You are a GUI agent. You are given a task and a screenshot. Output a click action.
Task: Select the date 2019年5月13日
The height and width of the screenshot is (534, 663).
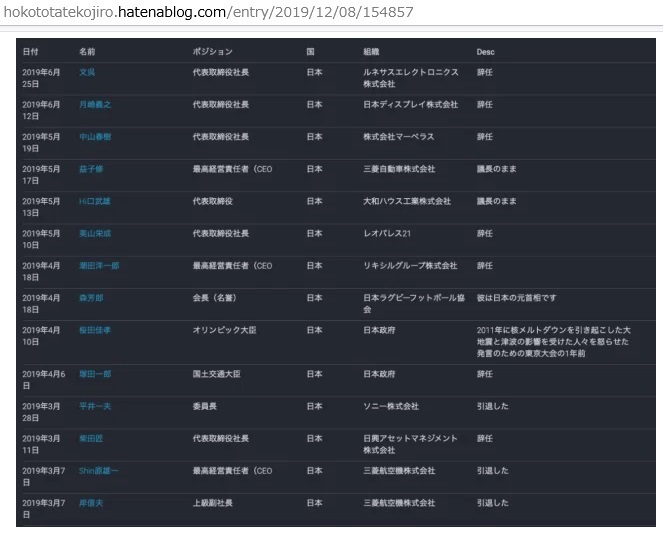41,207
